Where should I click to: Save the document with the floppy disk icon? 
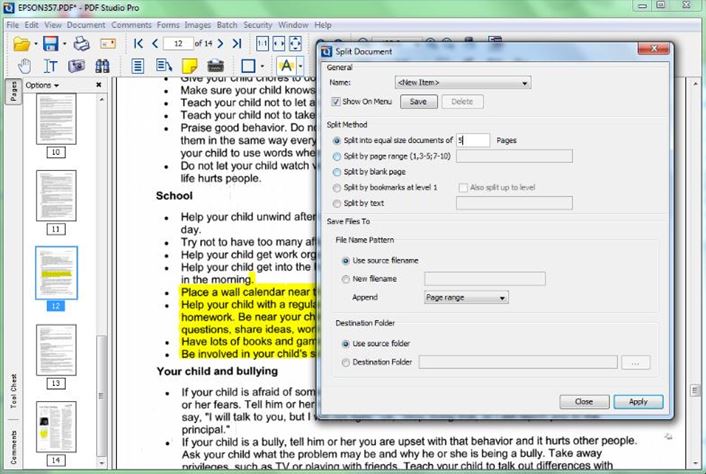pos(50,44)
